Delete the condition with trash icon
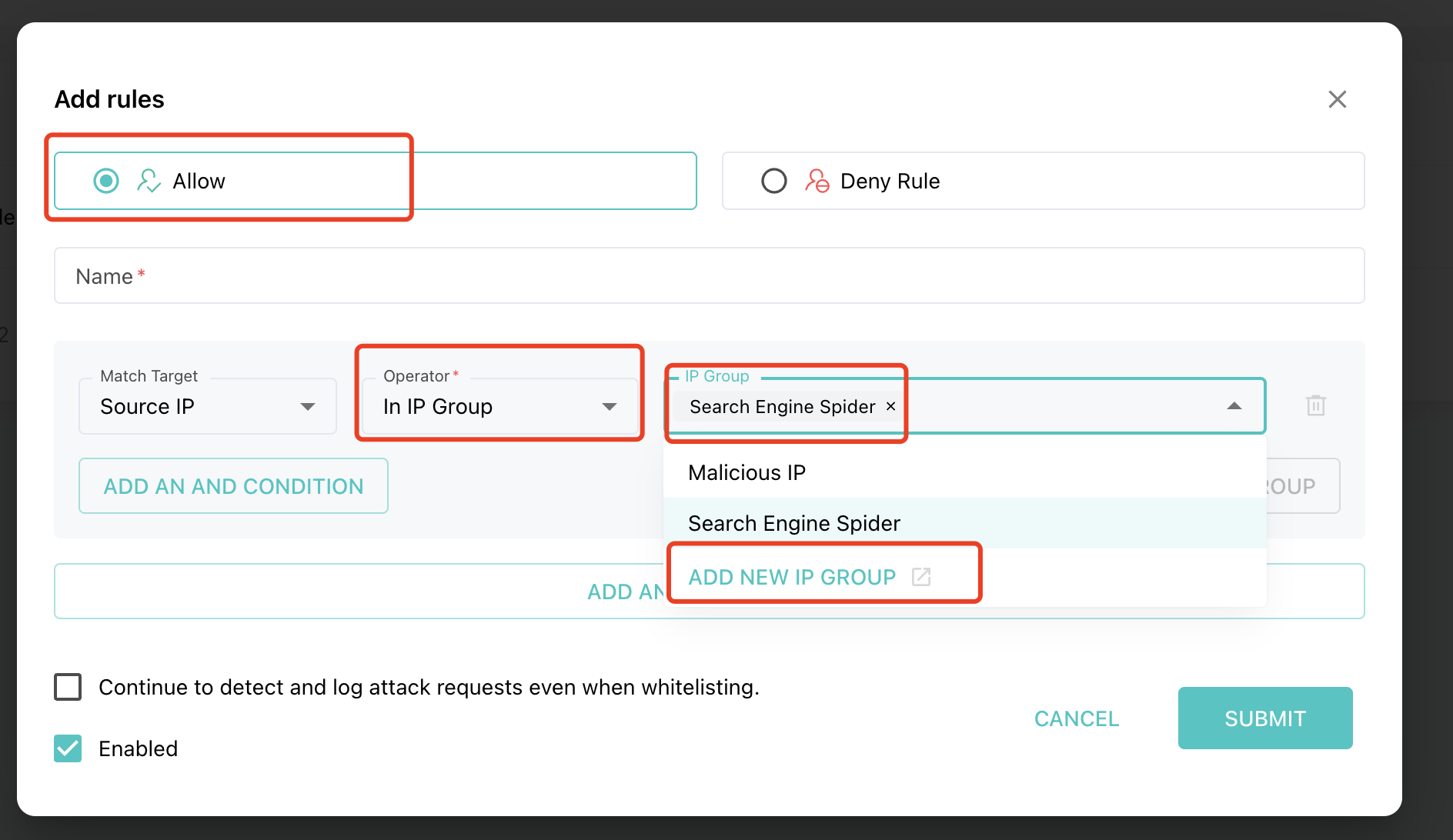The image size is (1453, 840). coord(1316,405)
